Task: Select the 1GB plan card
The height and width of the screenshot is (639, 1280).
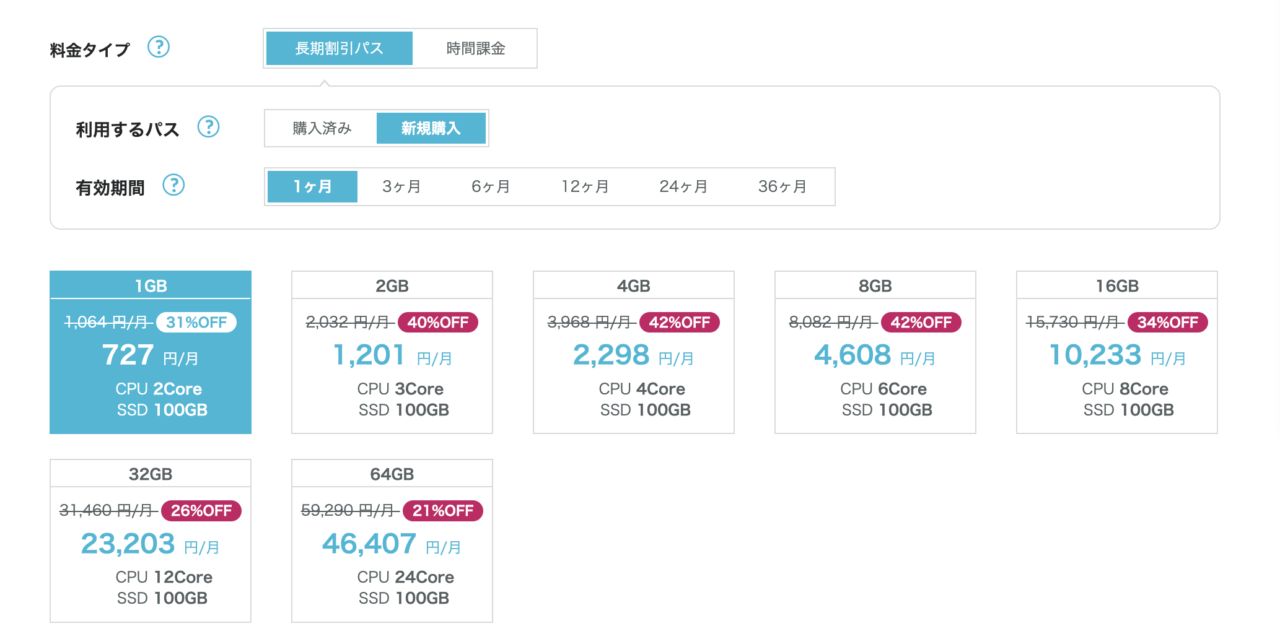Action: point(150,352)
